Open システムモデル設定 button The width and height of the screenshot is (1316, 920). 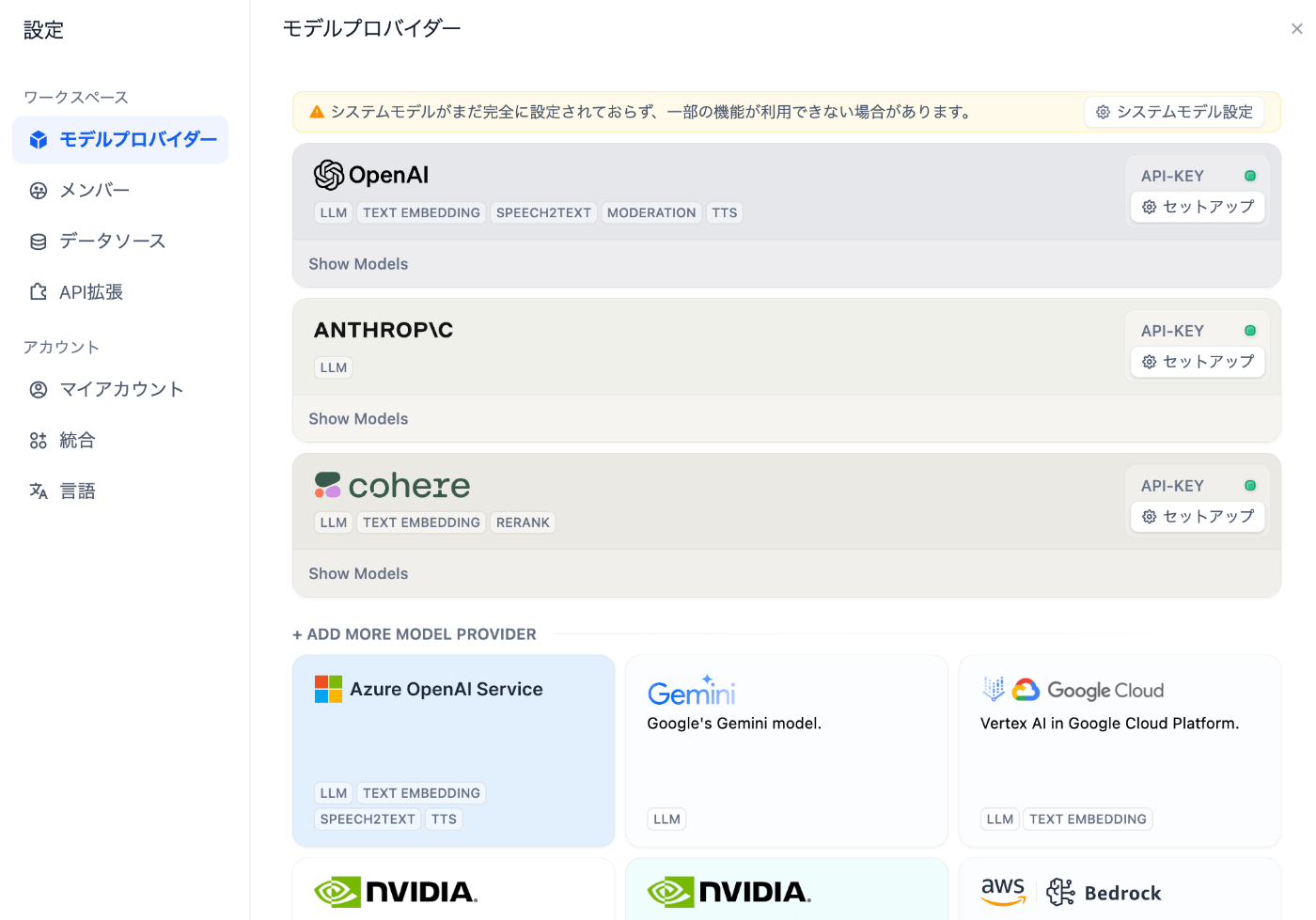click(1175, 112)
